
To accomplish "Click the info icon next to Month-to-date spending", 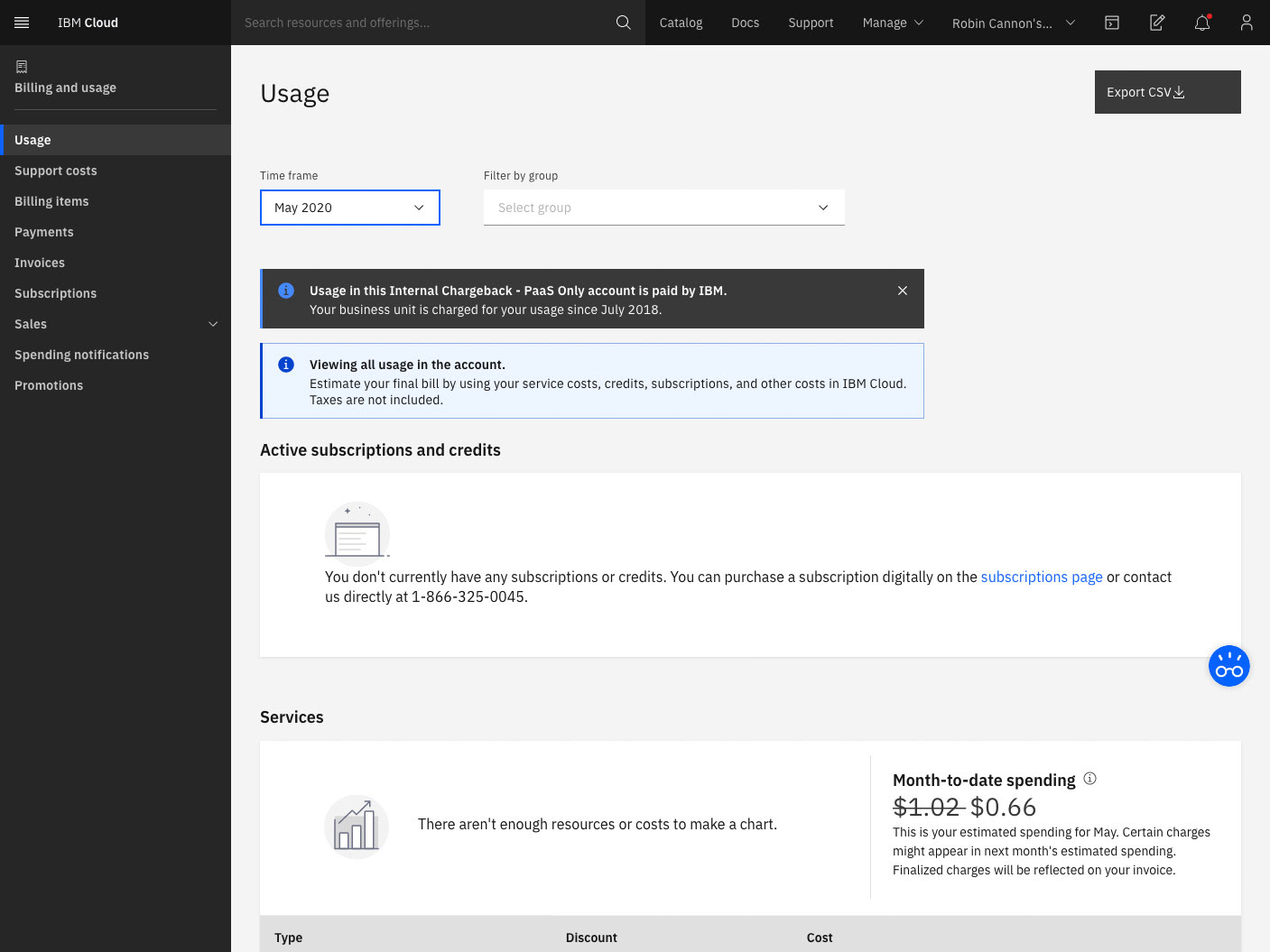I will pyautogui.click(x=1089, y=779).
